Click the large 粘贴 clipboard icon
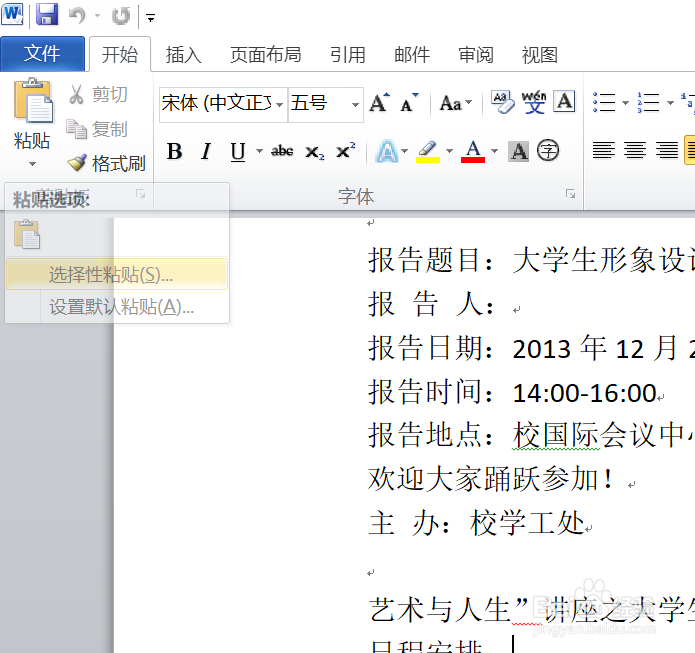695x653 pixels. [x=33, y=101]
